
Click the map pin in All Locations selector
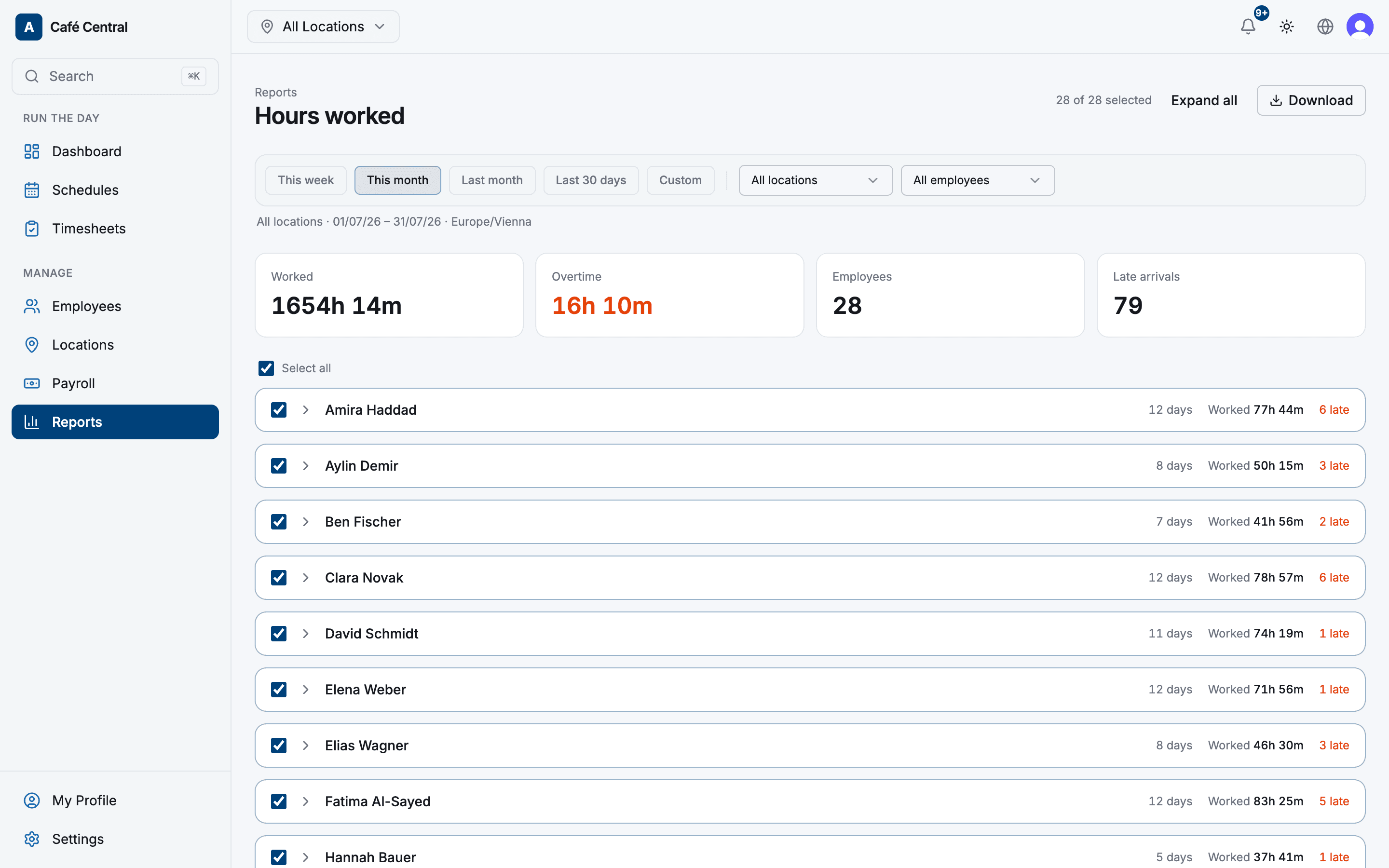[x=267, y=27]
